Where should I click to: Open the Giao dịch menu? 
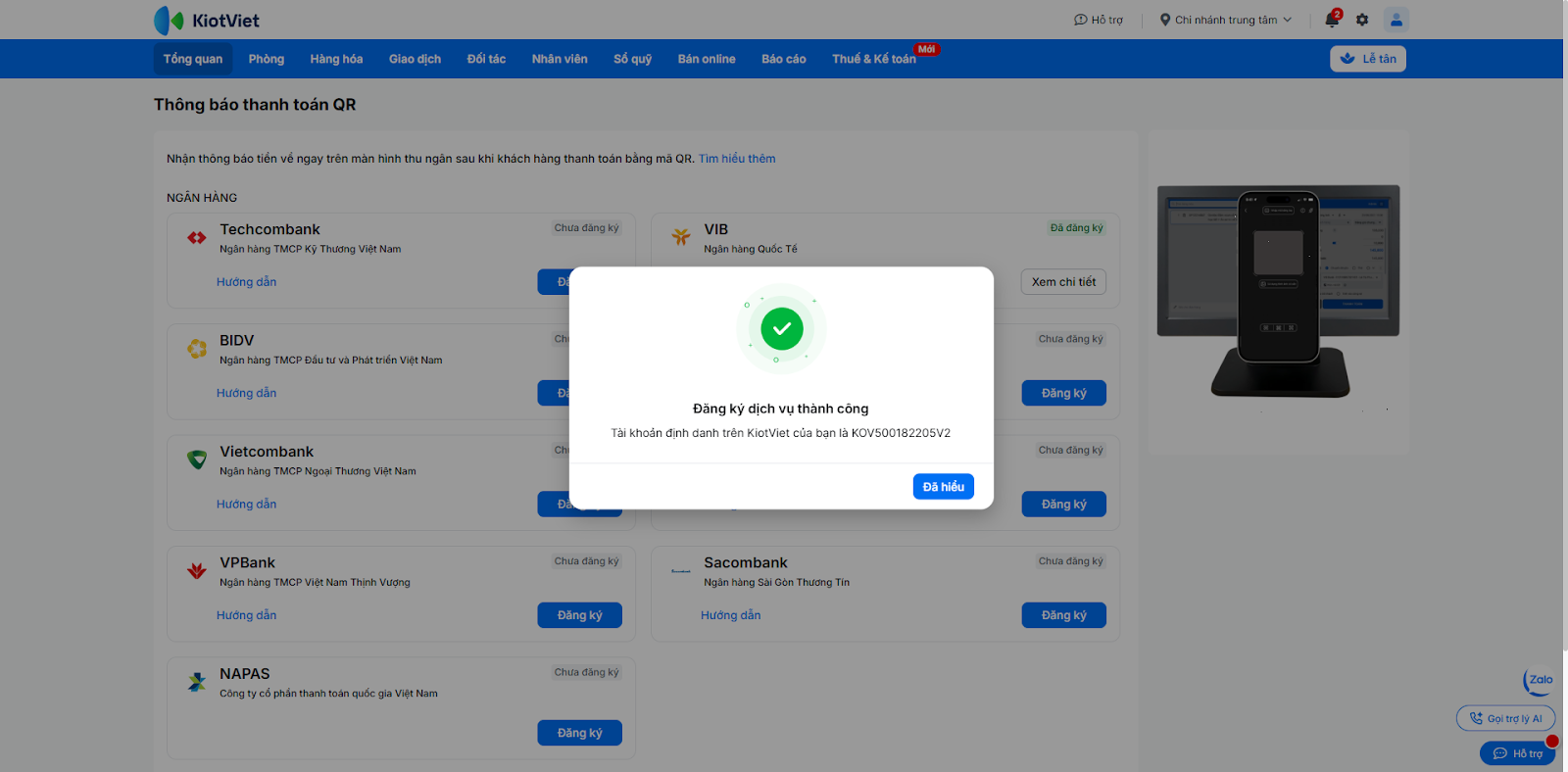415,59
